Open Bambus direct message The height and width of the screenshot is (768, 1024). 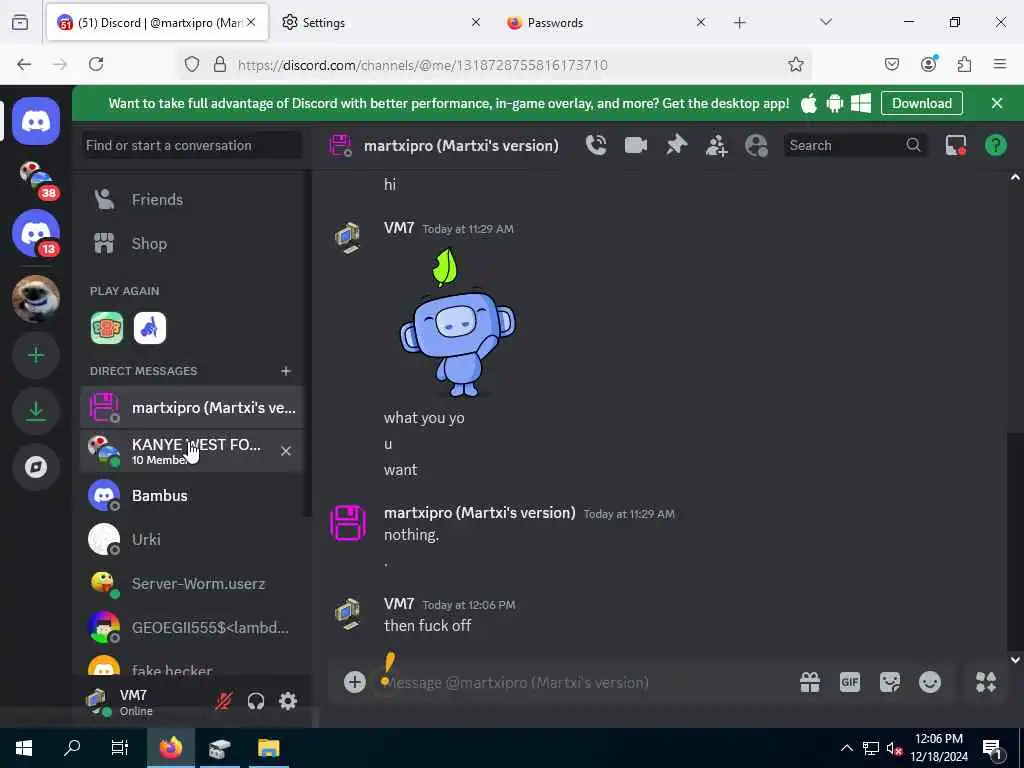(192, 496)
